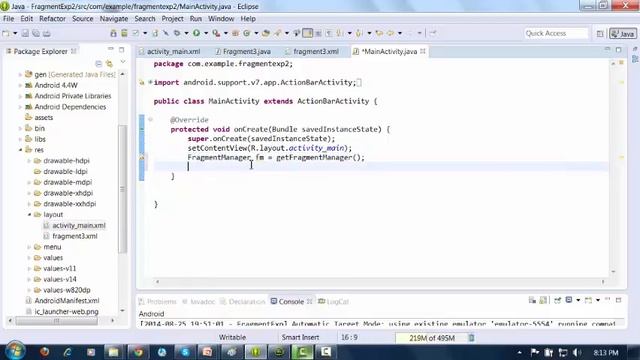Switch to activity_main.xml editor tab

[173, 51]
